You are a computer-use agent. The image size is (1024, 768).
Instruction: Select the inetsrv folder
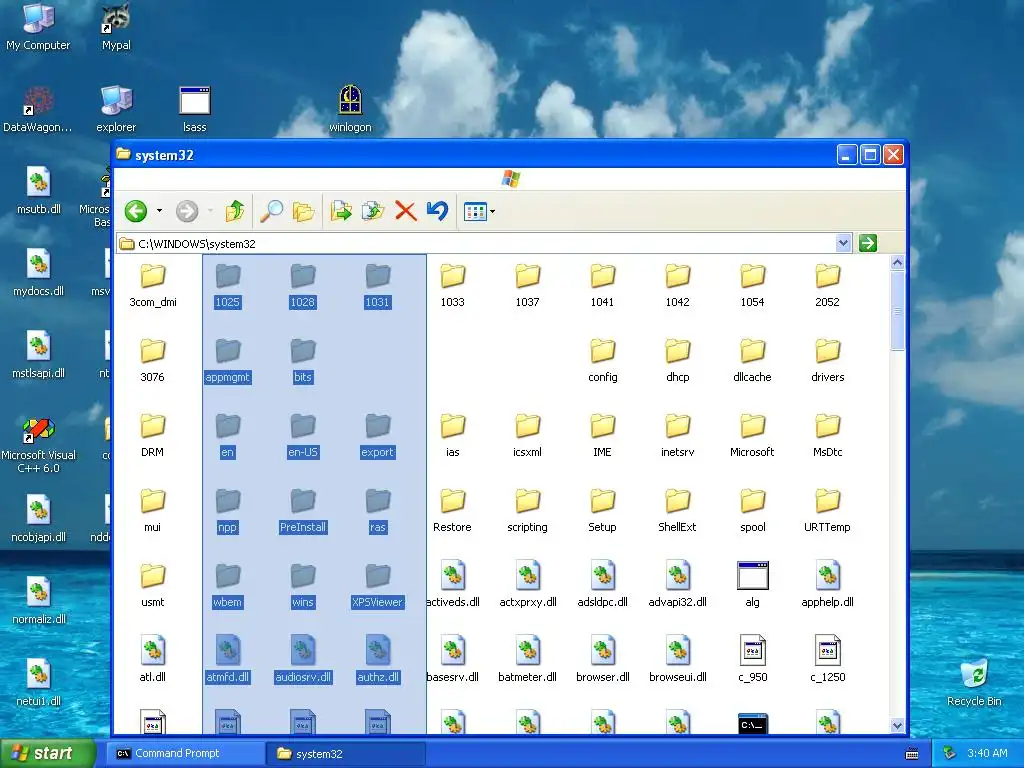coord(677,436)
